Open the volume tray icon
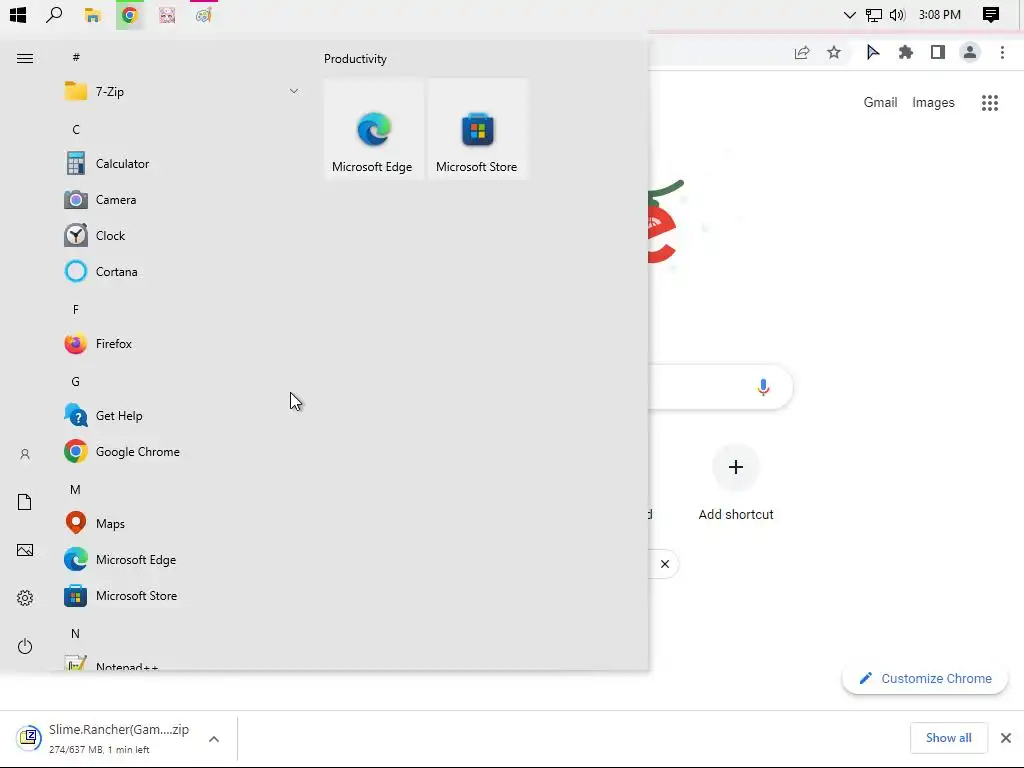 pyautogui.click(x=897, y=14)
